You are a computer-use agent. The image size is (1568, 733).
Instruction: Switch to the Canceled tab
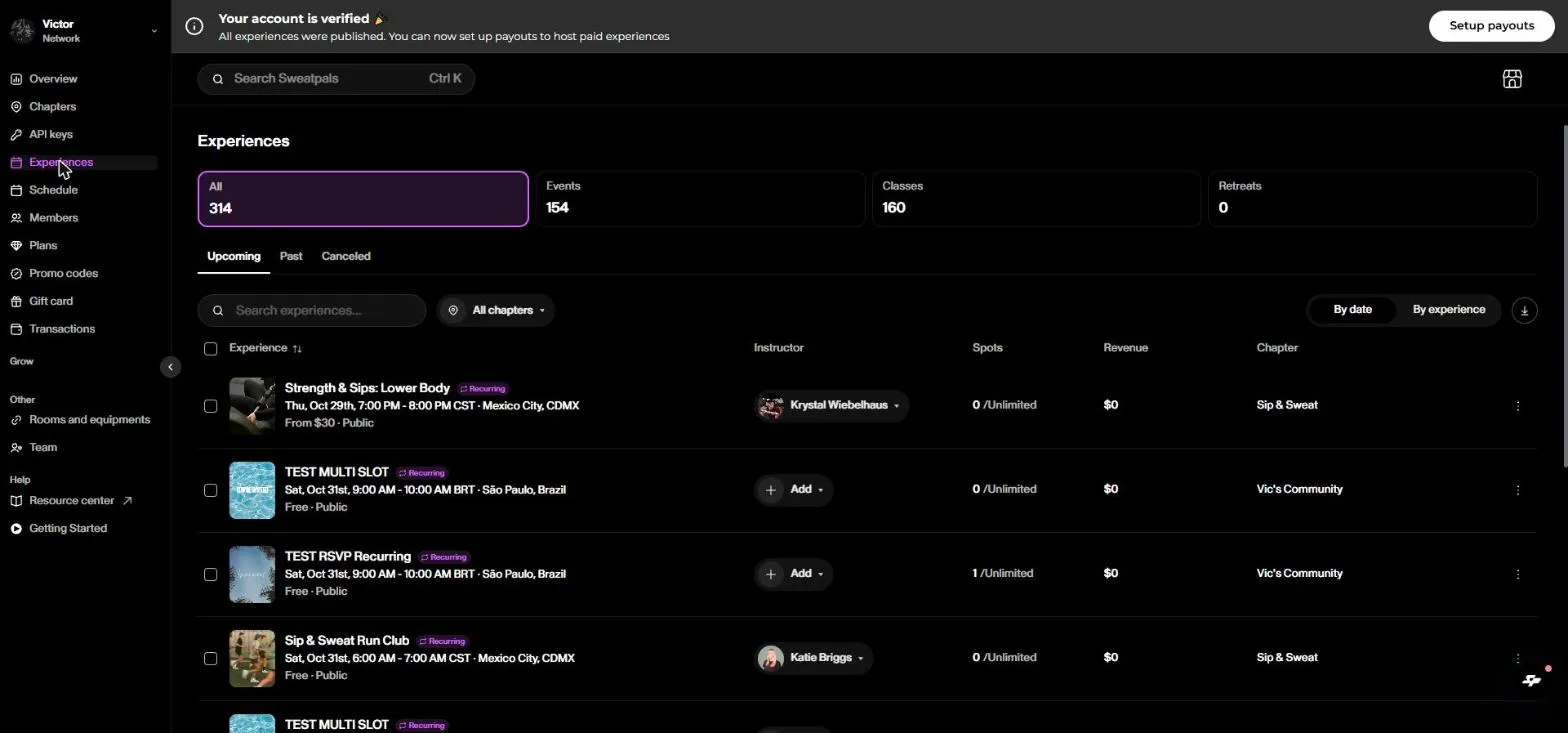(x=346, y=257)
